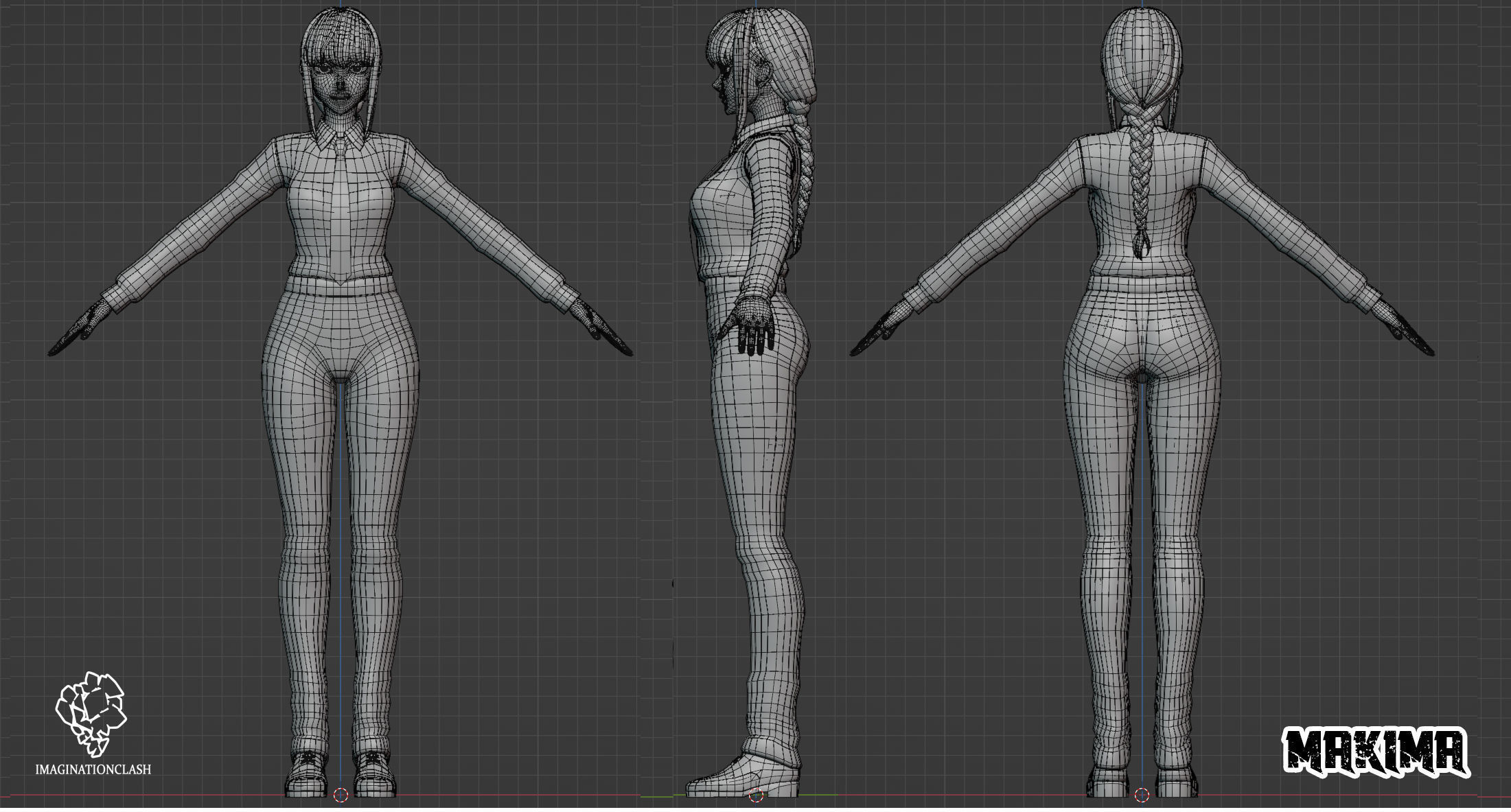The width and height of the screenshot is (1511, 812).
Task: Select the front-facing character wireframe model
Action: tap(341, 403)
